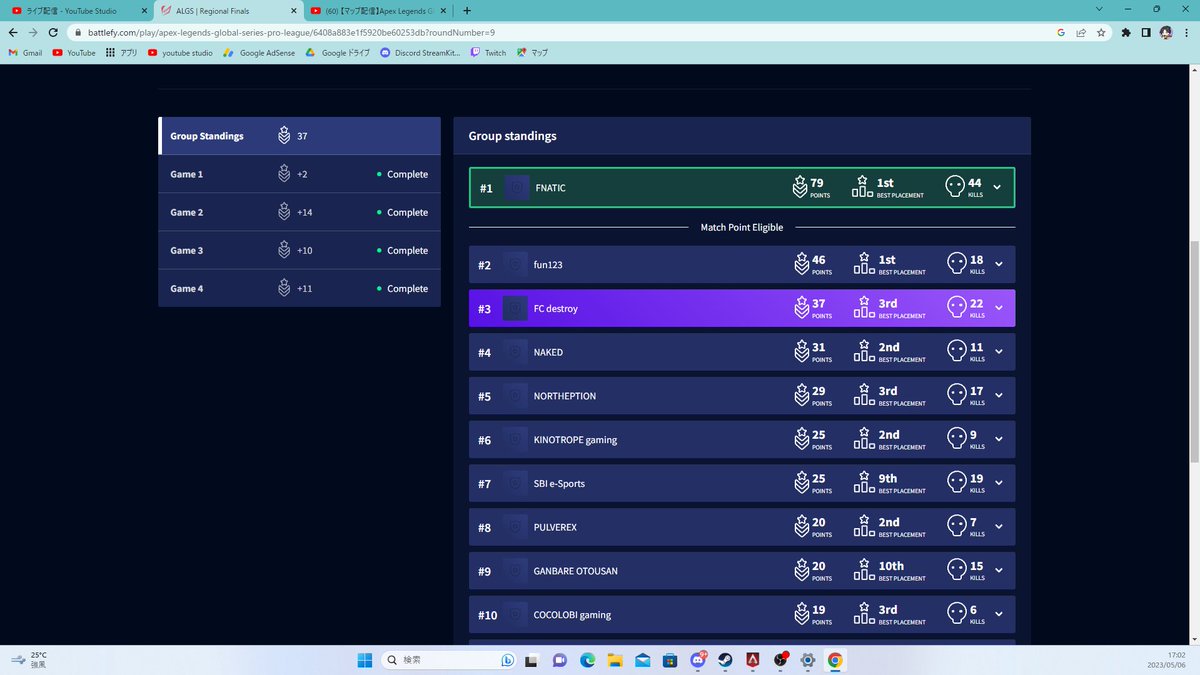Select the SBI e-Sports team name
The width and height of the screenshot is (1200, 675).
coord(559,484)
